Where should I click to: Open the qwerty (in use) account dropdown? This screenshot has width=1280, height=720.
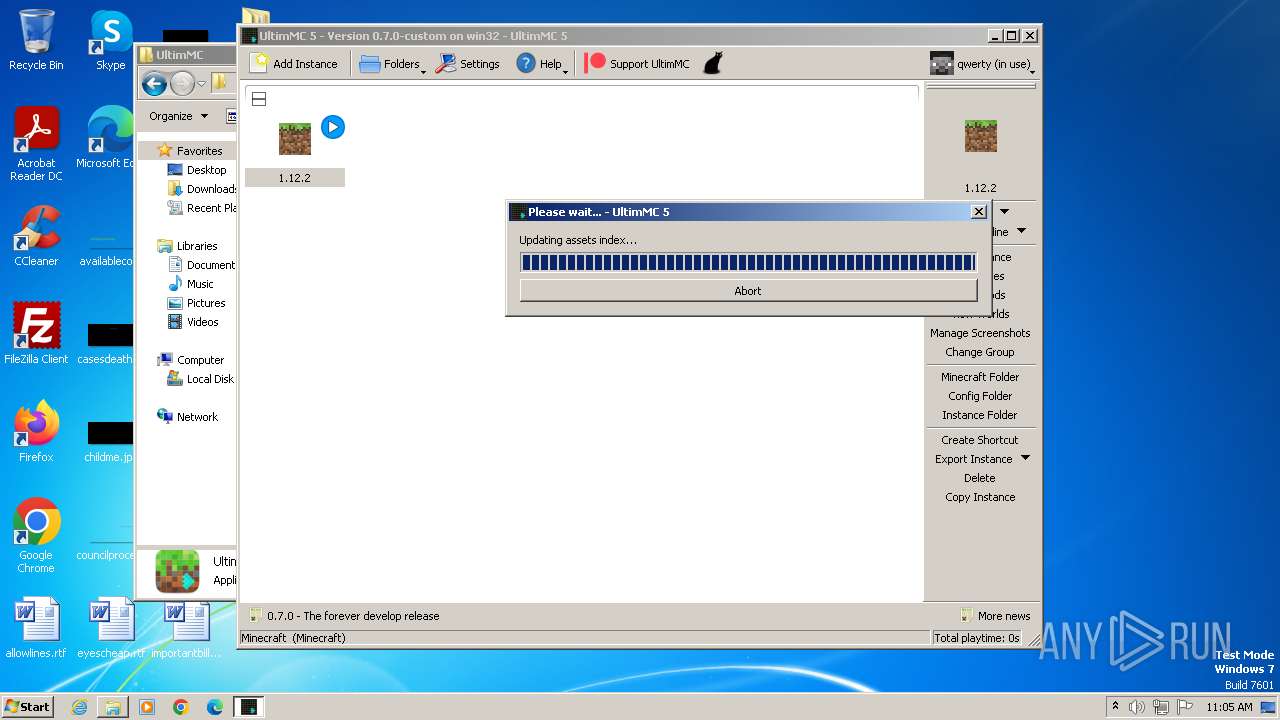tap(980, 64)
